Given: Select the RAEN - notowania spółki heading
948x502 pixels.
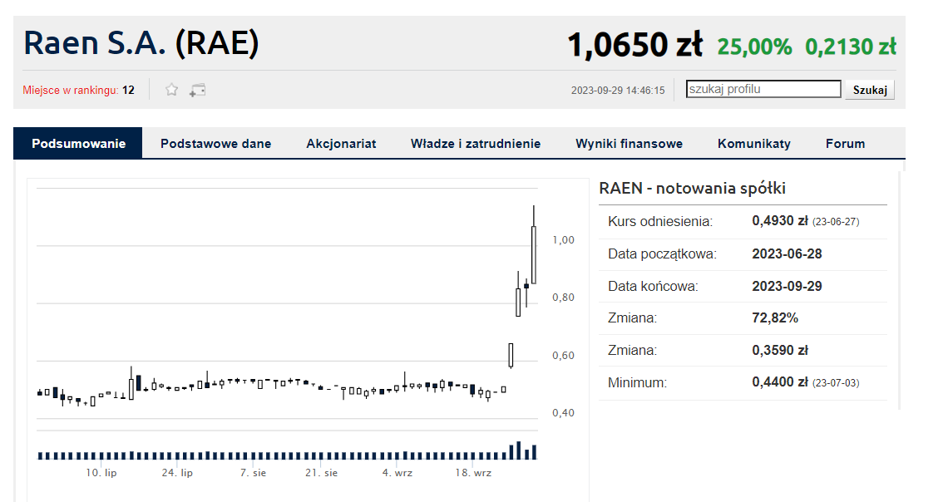Looking at the screenshot, I should 692,188.
